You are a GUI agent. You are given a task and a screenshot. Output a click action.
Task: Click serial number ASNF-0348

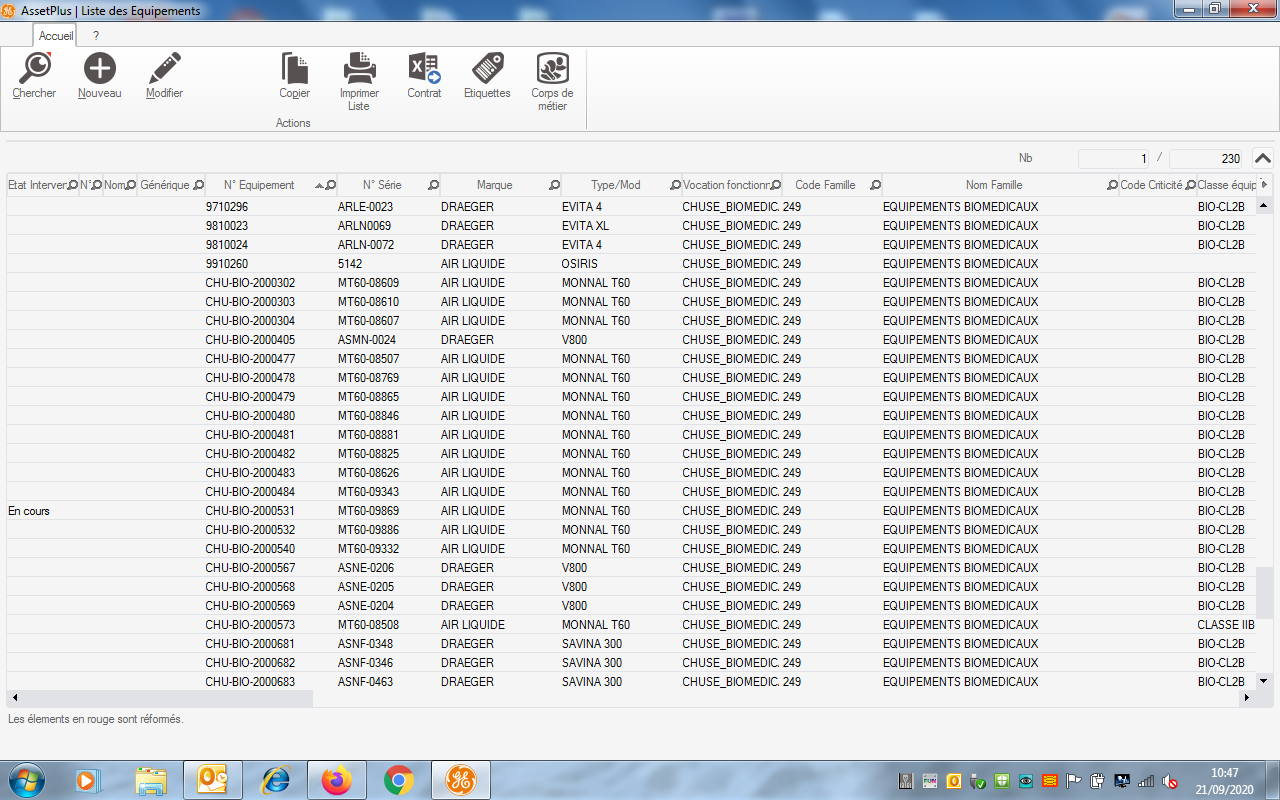[x=365, y=644]
